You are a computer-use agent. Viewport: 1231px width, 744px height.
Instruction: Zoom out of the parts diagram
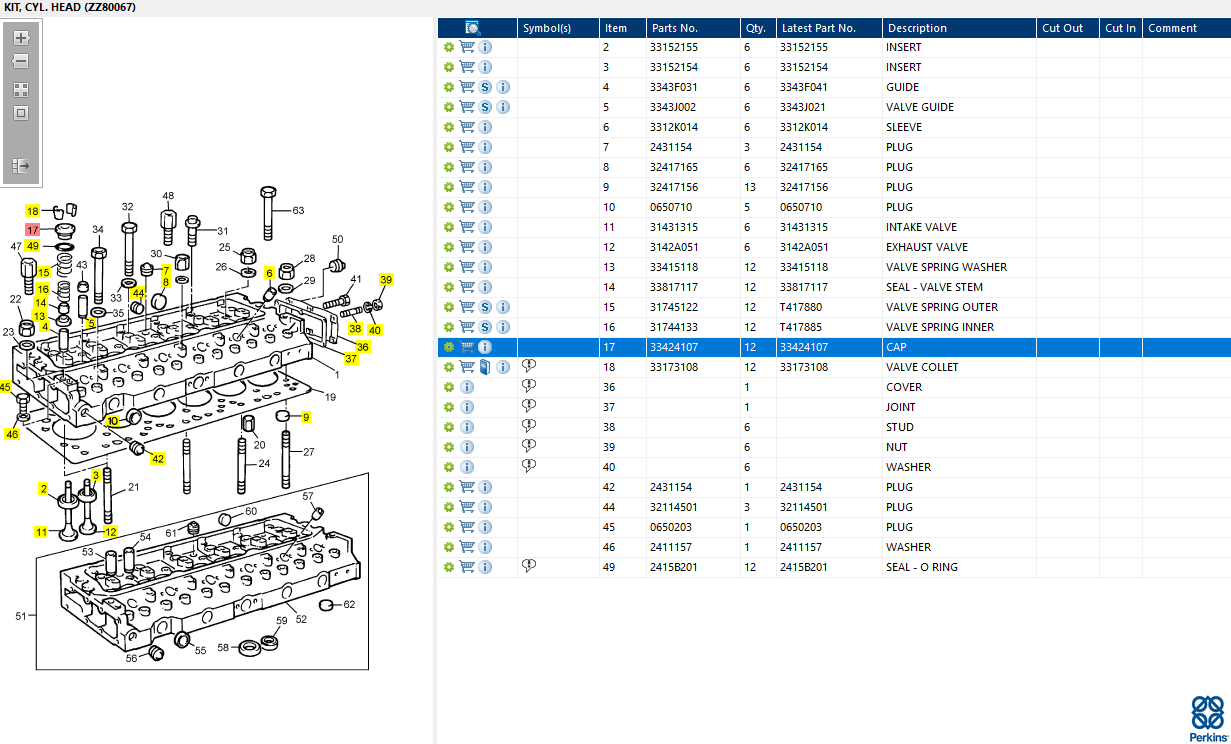pyautogui.click(x=21, y=61)
